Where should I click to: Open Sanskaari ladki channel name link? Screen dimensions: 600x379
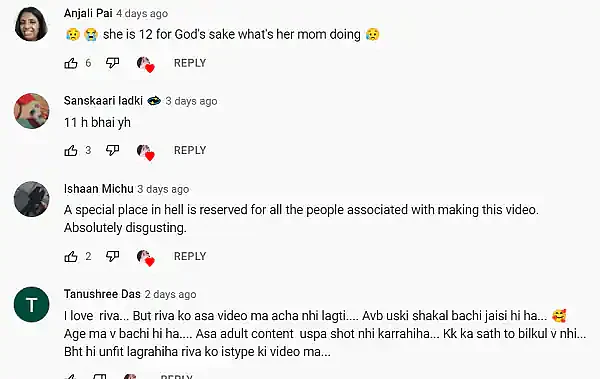103,101
